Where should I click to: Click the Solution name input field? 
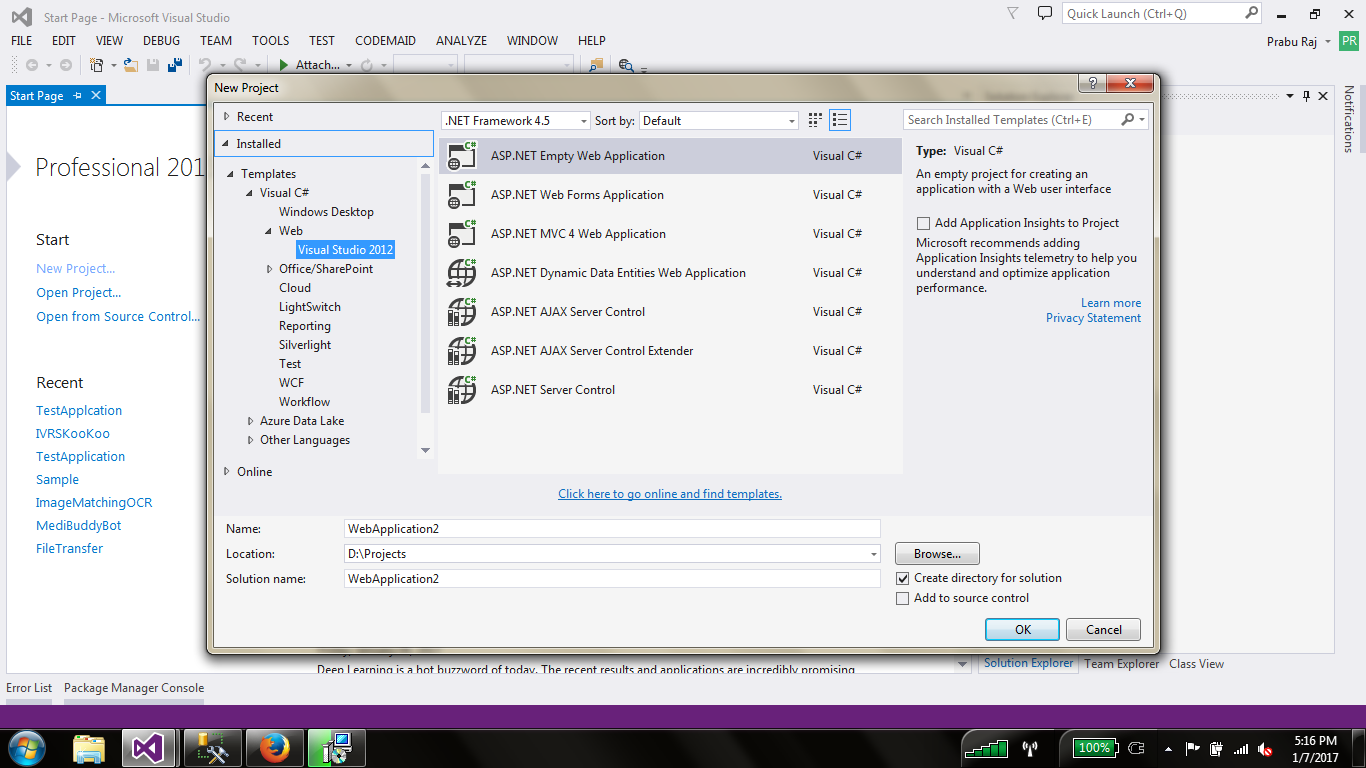point(612,579)
